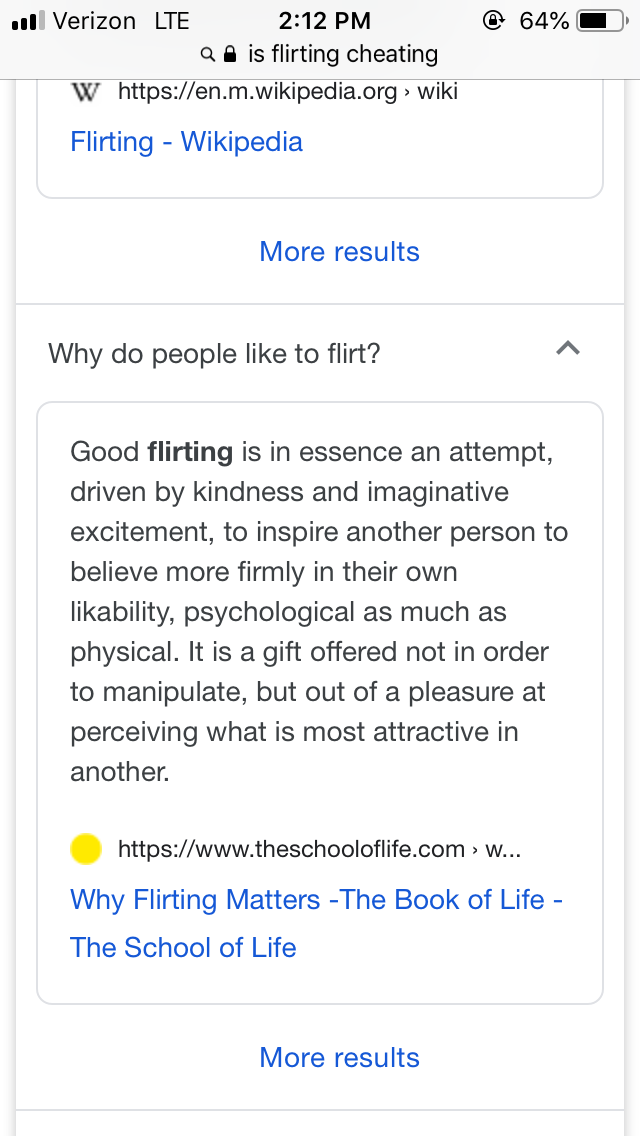Tap the 2:12 PM clock
The image size is (640, 1136).
click(325, 20)
